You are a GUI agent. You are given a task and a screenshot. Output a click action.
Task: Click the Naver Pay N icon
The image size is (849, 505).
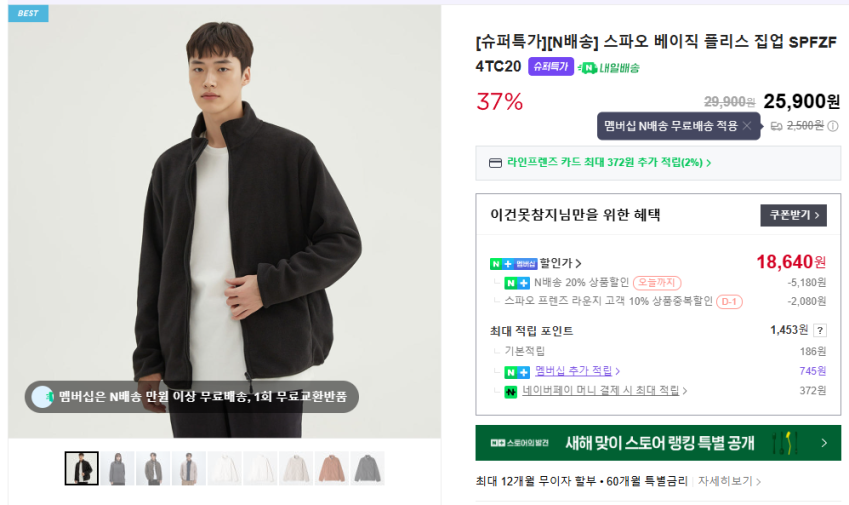(511, 391)
